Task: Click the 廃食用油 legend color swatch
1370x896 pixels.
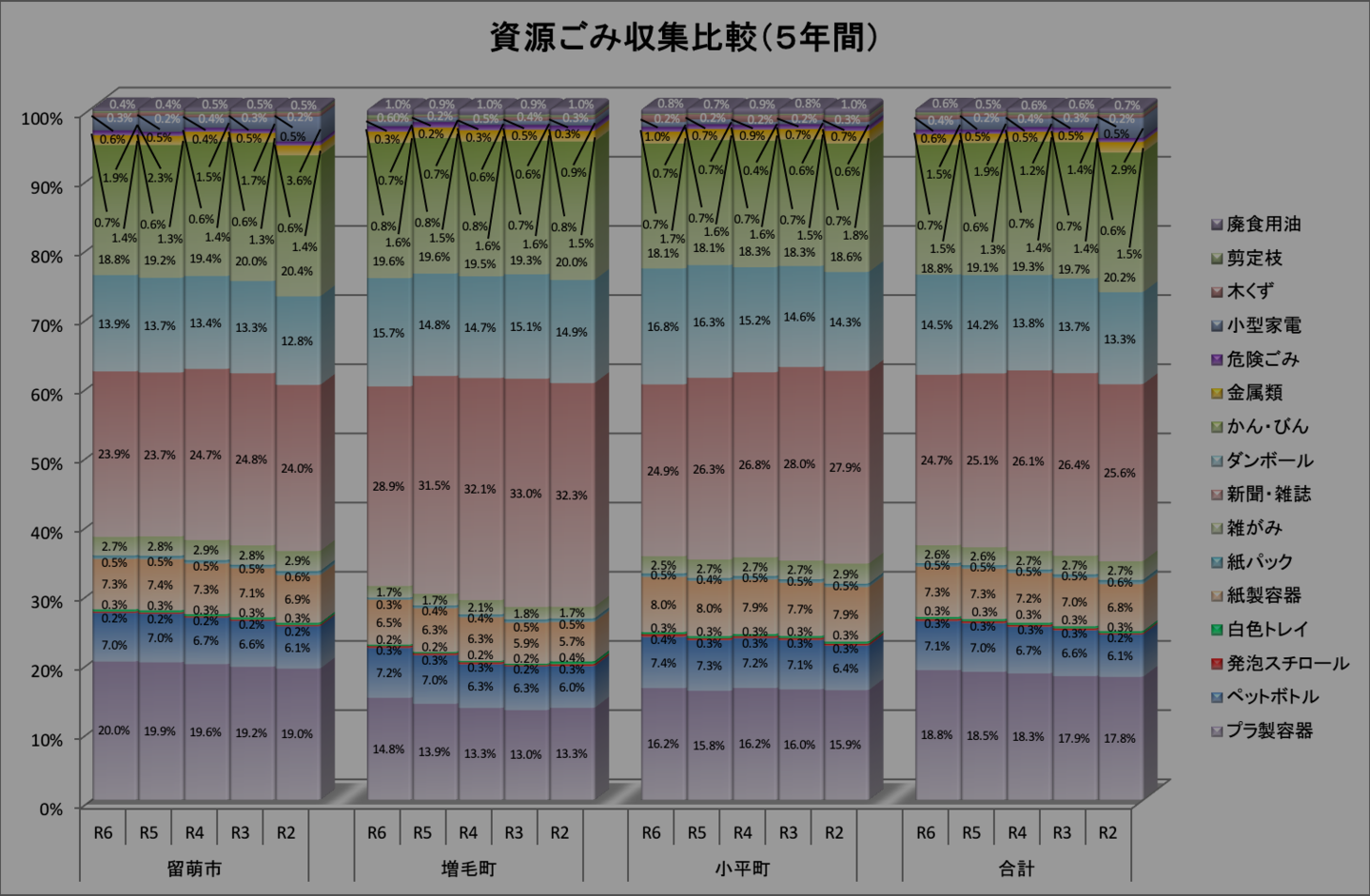Action: pos(1217,224)
